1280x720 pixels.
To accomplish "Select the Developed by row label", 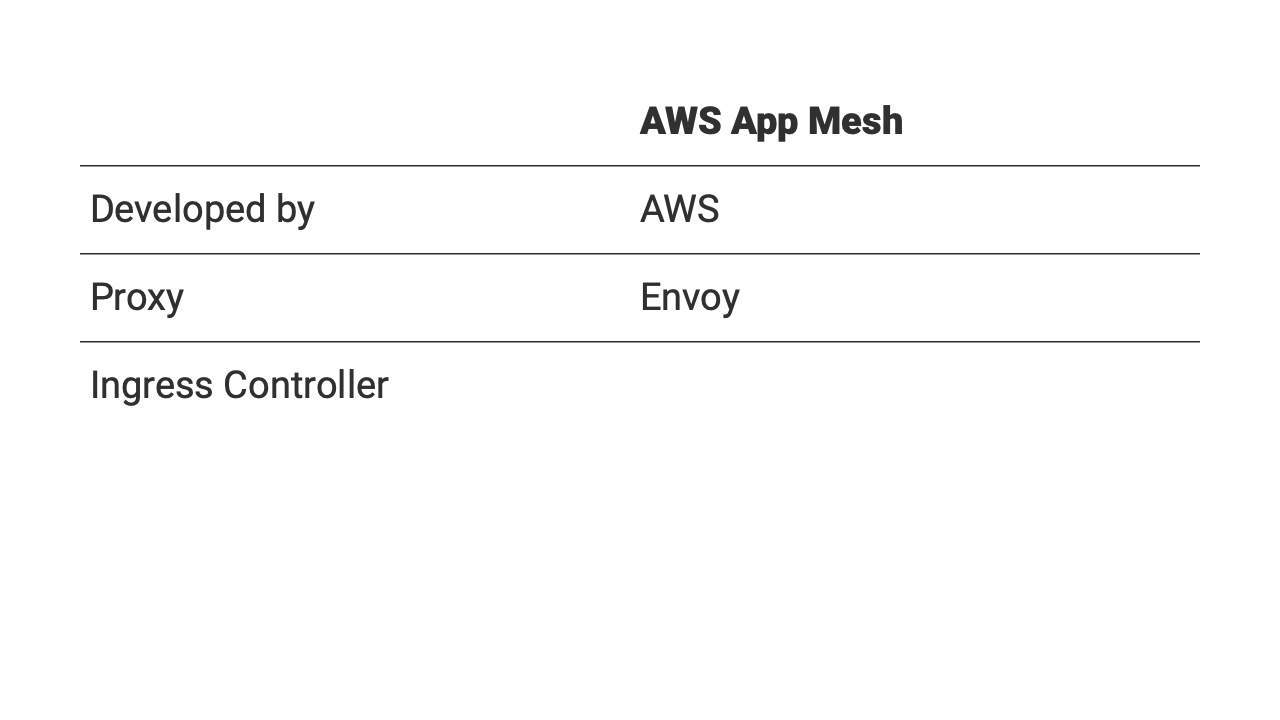I will click(x=202, y=209).
